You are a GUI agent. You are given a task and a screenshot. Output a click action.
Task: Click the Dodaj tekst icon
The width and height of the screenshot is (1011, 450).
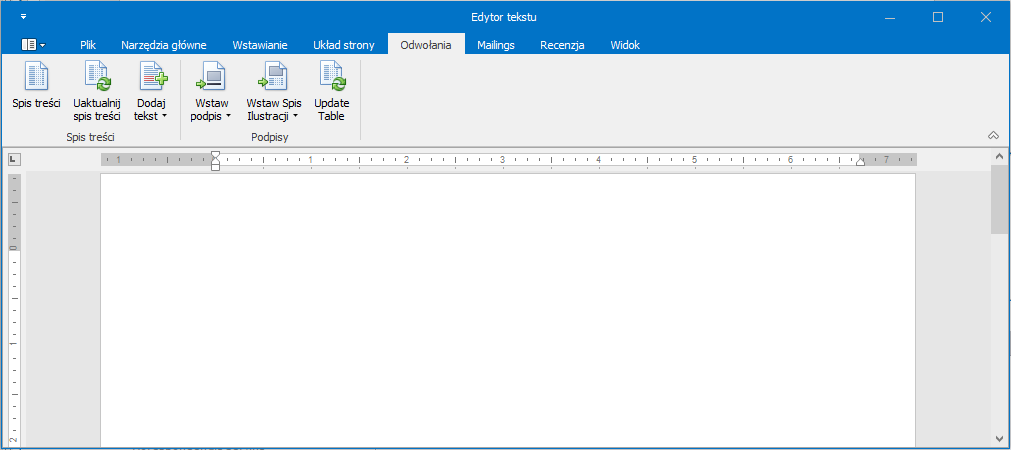pos(151,77)
